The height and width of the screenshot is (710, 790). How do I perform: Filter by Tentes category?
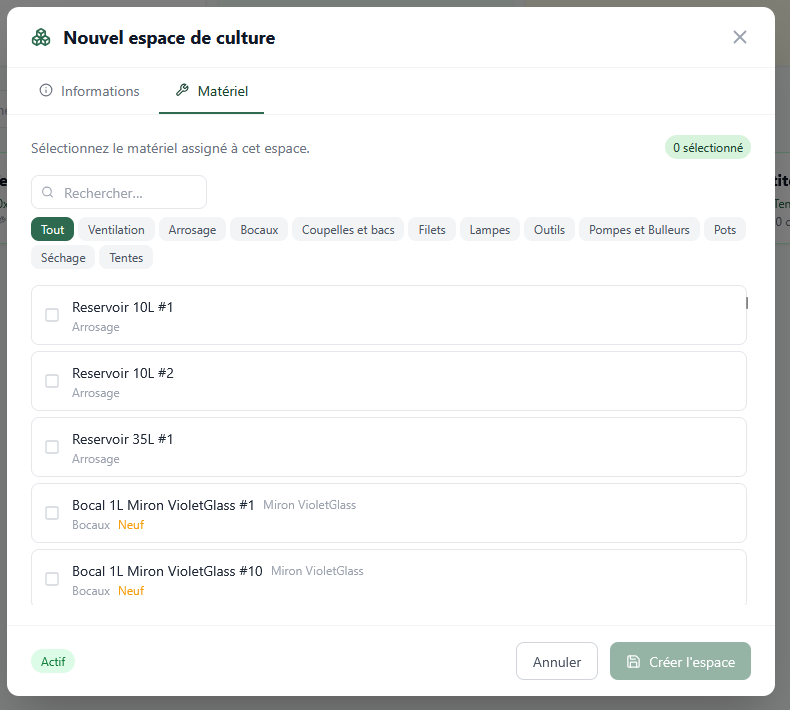tap(126, 257)
